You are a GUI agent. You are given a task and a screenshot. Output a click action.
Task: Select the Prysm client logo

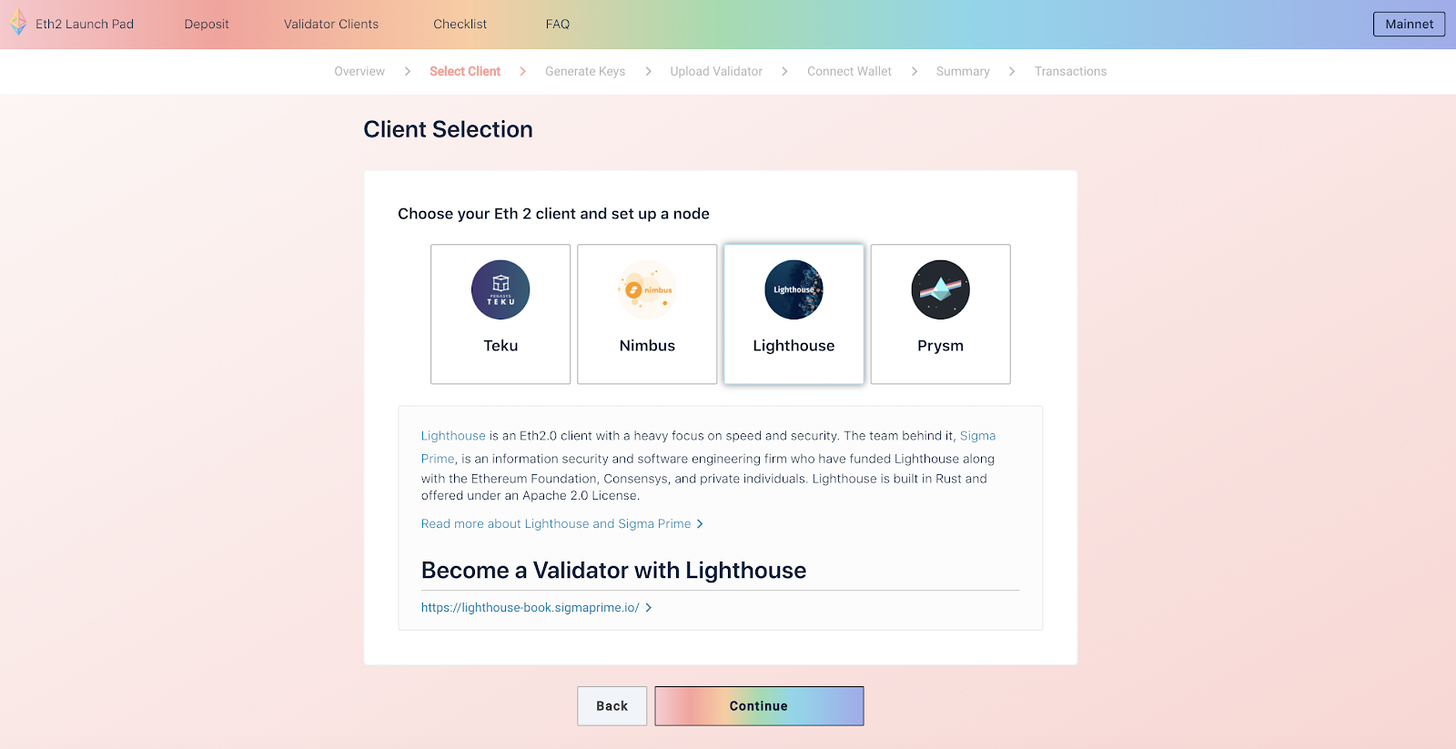click(x=940, y=290)
